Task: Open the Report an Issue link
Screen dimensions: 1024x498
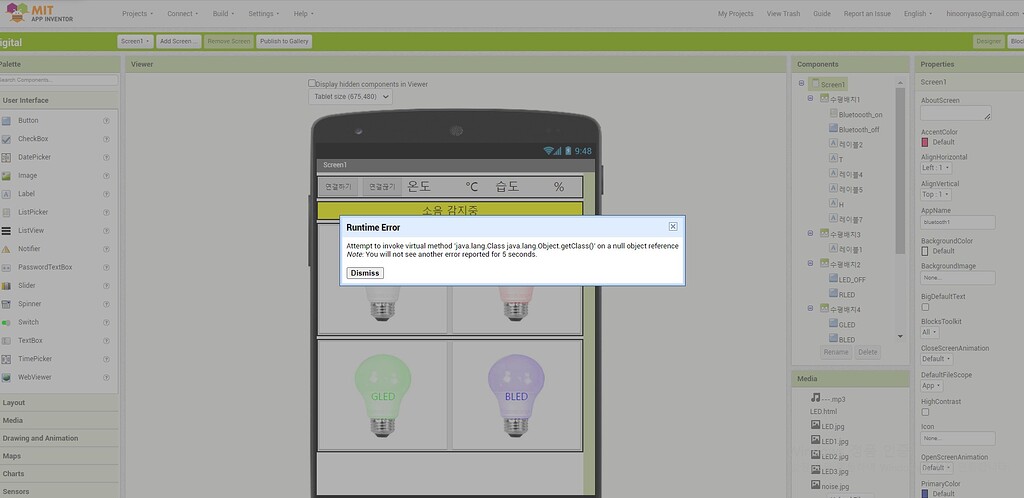Action: click(867, 14)
